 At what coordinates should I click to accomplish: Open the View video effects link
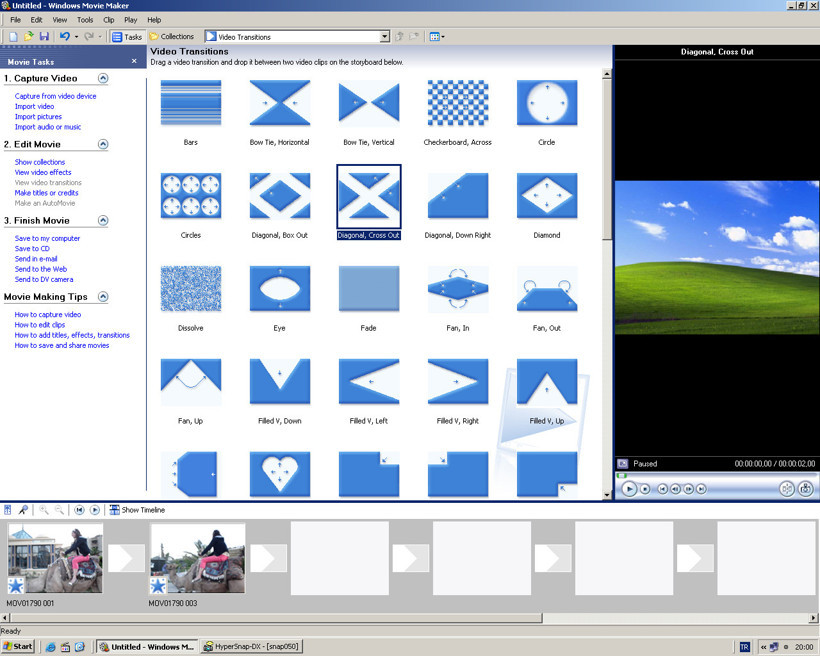(x=43, y=172)
